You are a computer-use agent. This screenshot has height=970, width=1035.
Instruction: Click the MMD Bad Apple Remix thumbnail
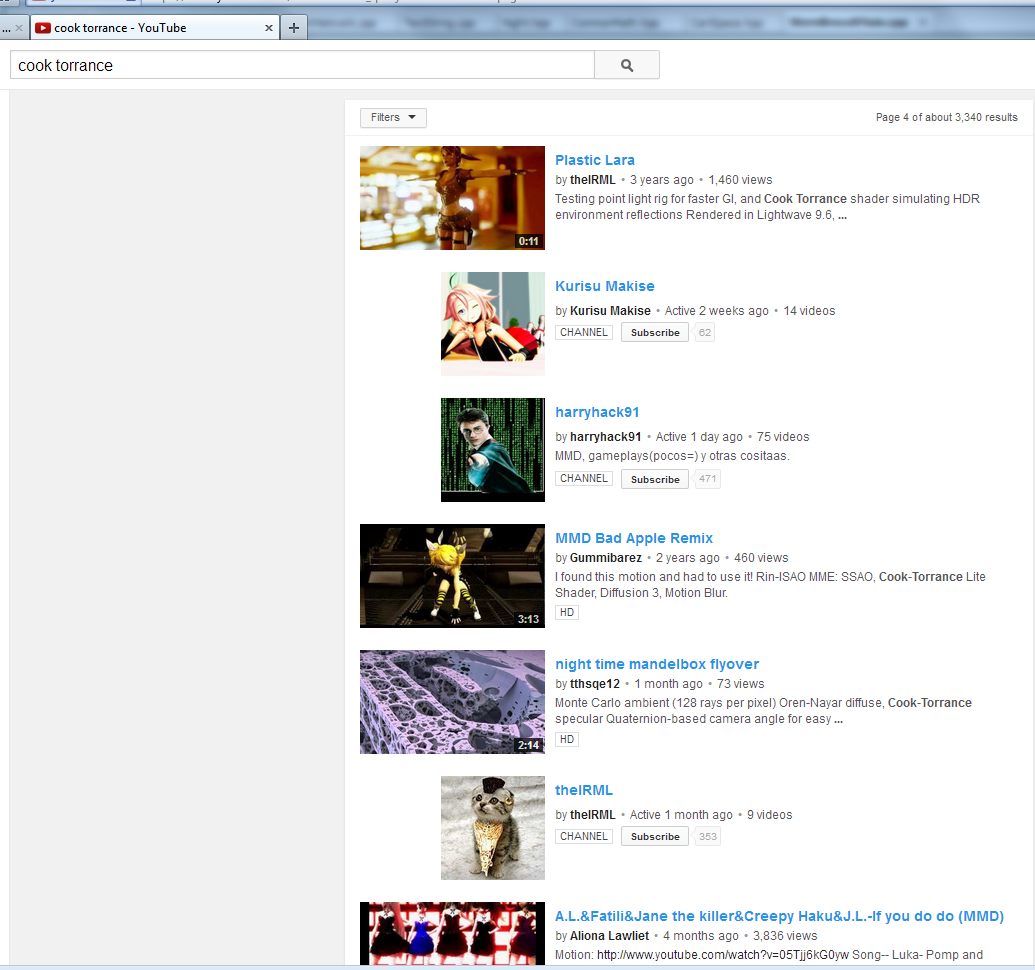(x=452, y=576)
